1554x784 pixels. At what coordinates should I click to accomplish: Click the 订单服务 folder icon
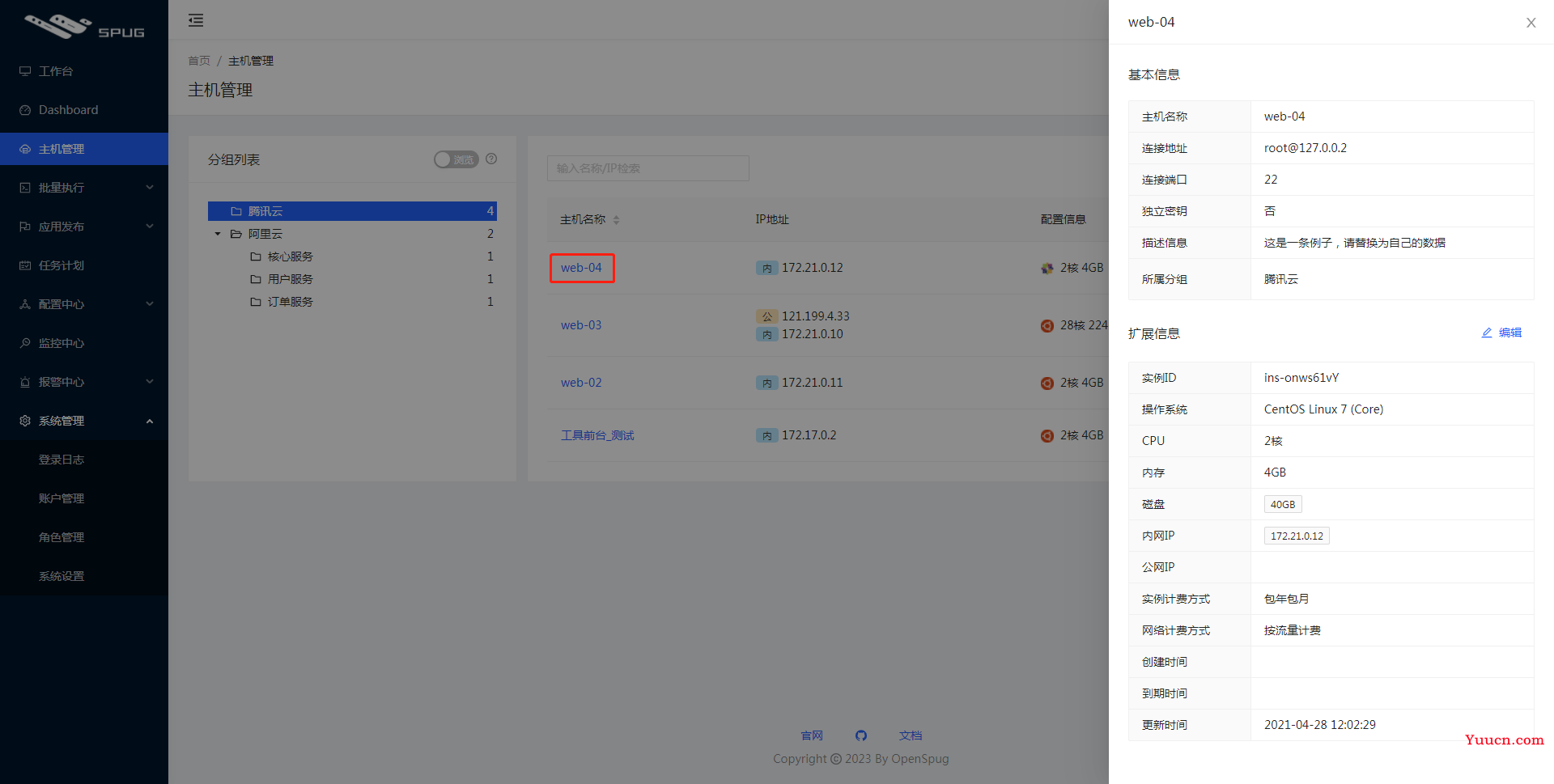256,302
